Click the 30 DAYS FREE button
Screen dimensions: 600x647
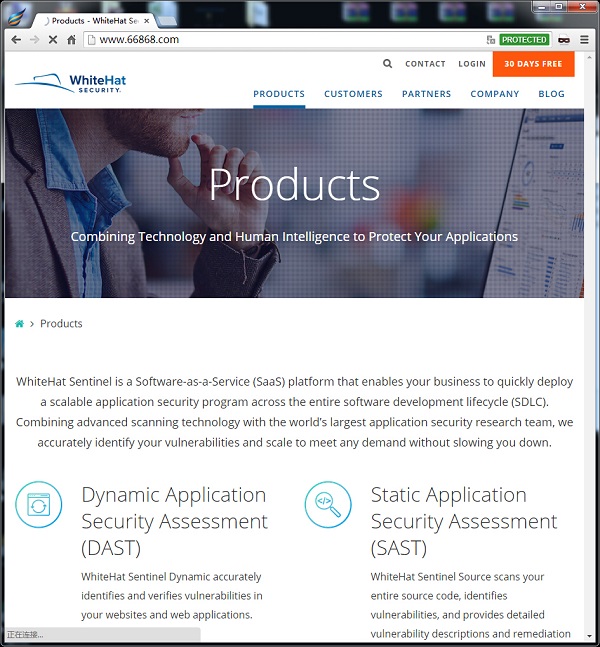coord(533,64)
